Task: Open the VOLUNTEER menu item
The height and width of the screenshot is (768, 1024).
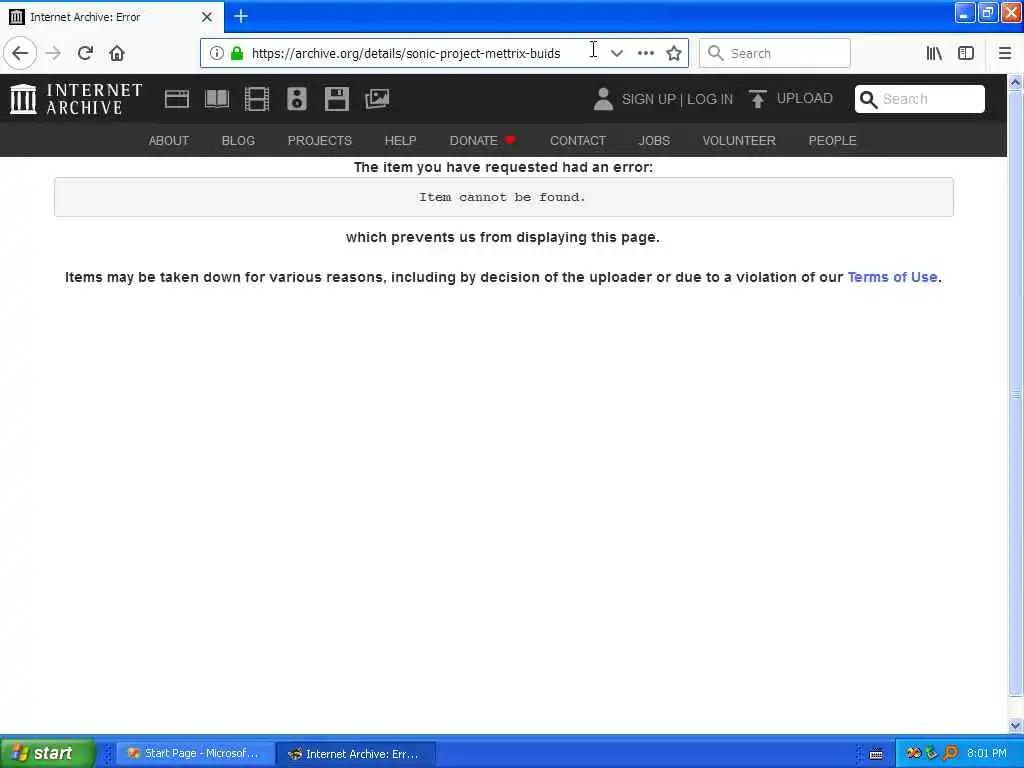Action: pos(739,140)
